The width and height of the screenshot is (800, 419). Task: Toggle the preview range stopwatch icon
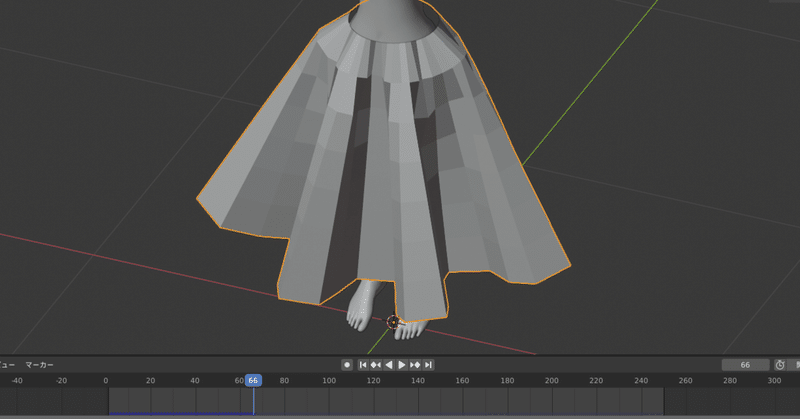[780, 365]
